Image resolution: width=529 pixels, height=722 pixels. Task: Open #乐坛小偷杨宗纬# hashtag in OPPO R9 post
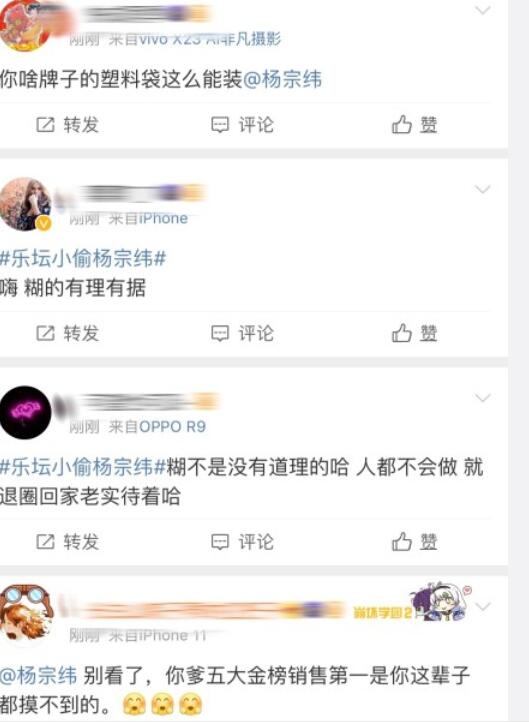(83, 467)
